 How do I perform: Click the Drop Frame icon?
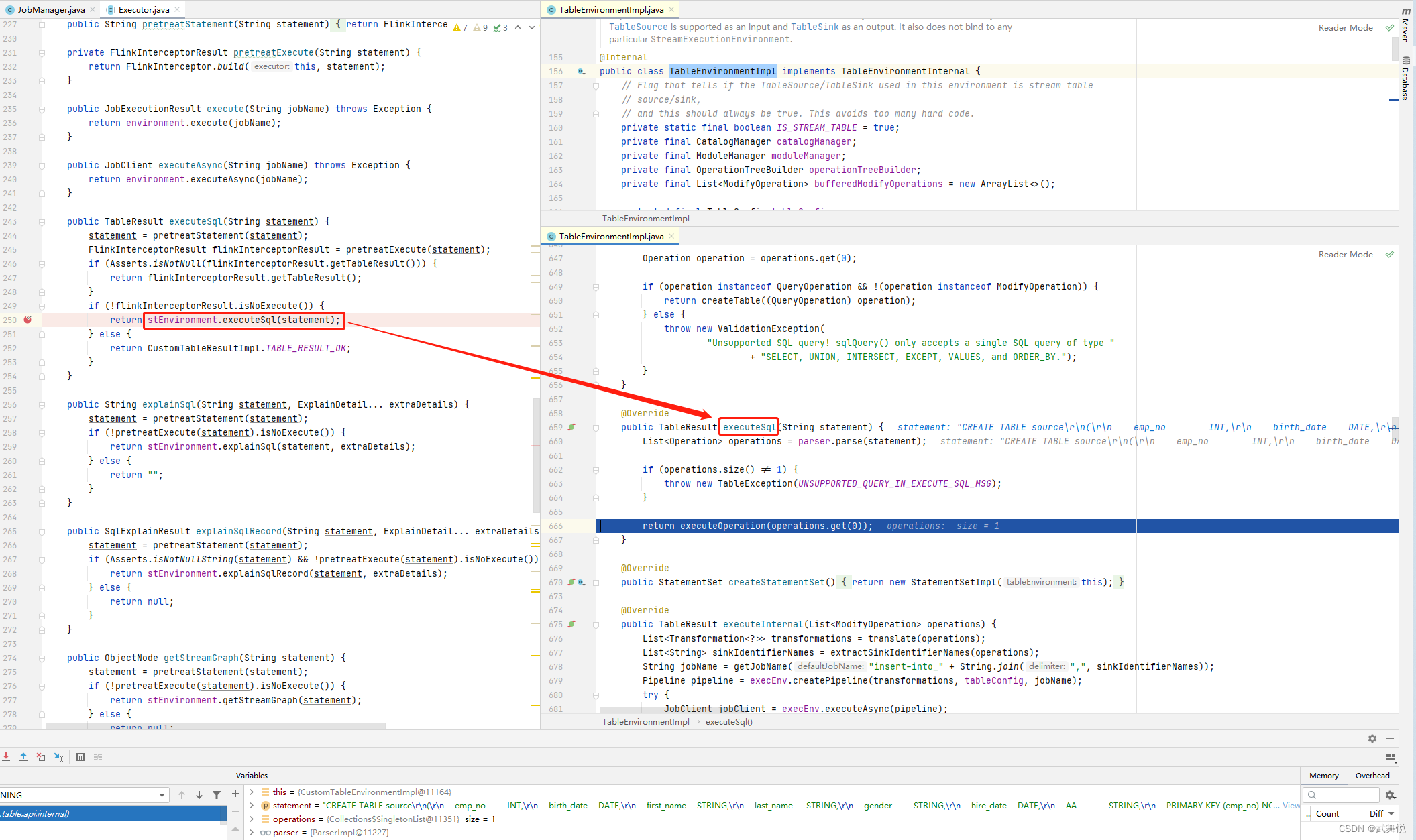coord(40,756)
